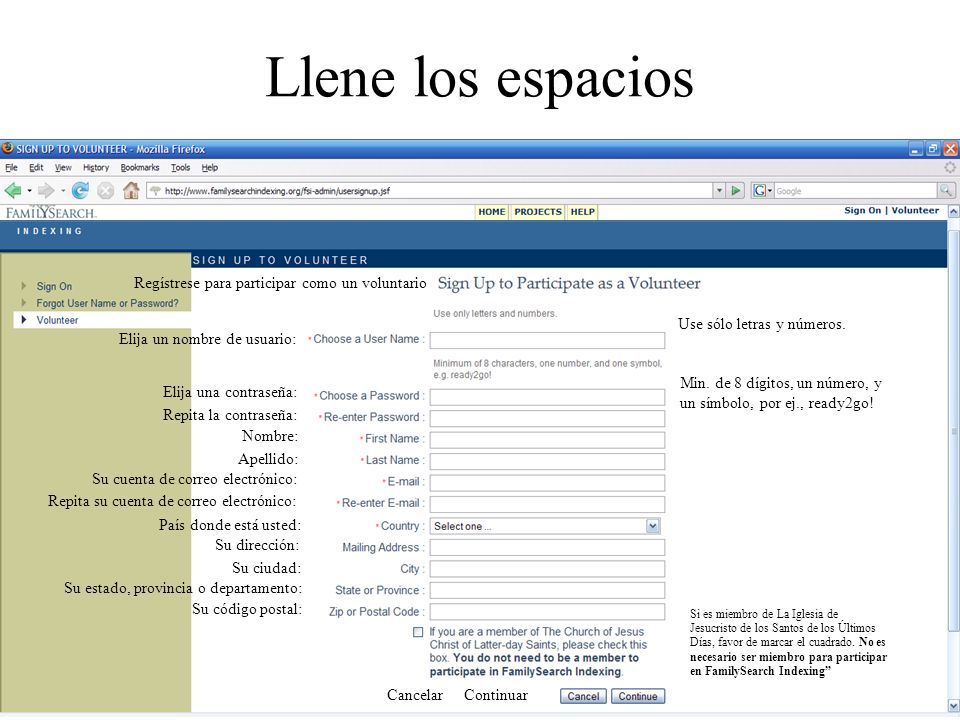This screenshot has height=720, width=960.
Task: Focus the City field
Action: click(x=547, y=569)
